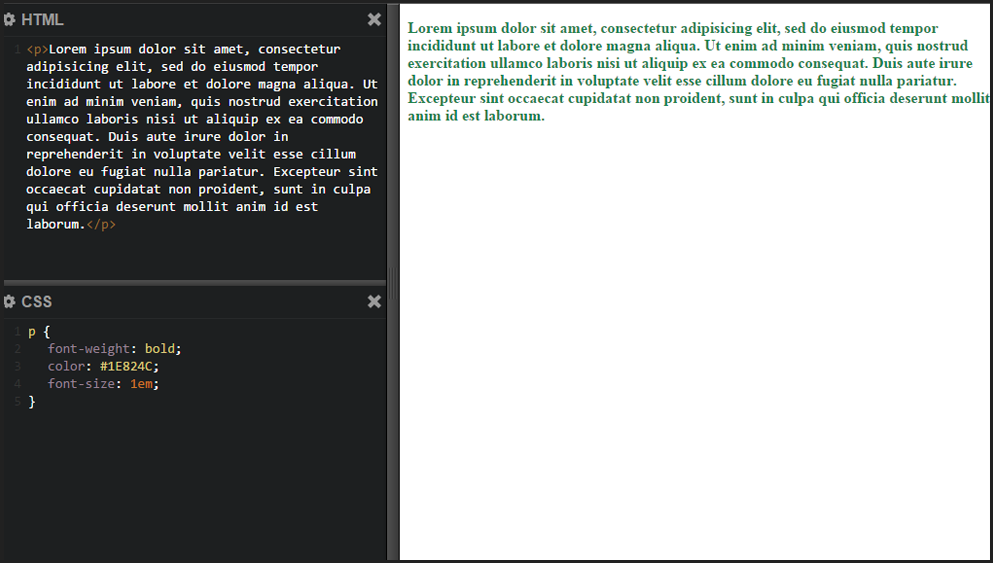
Task: Open the CSS panel settings gear
Action: tap(10, 301)
